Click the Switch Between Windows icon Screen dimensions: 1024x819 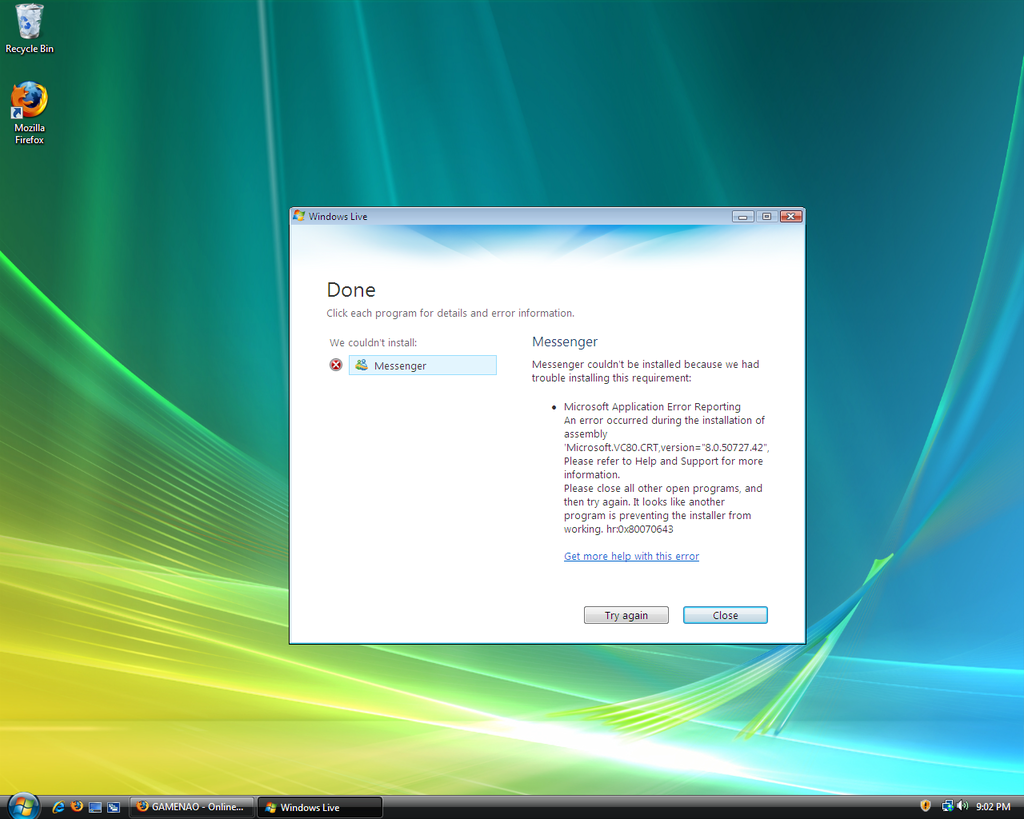(113, 807)
